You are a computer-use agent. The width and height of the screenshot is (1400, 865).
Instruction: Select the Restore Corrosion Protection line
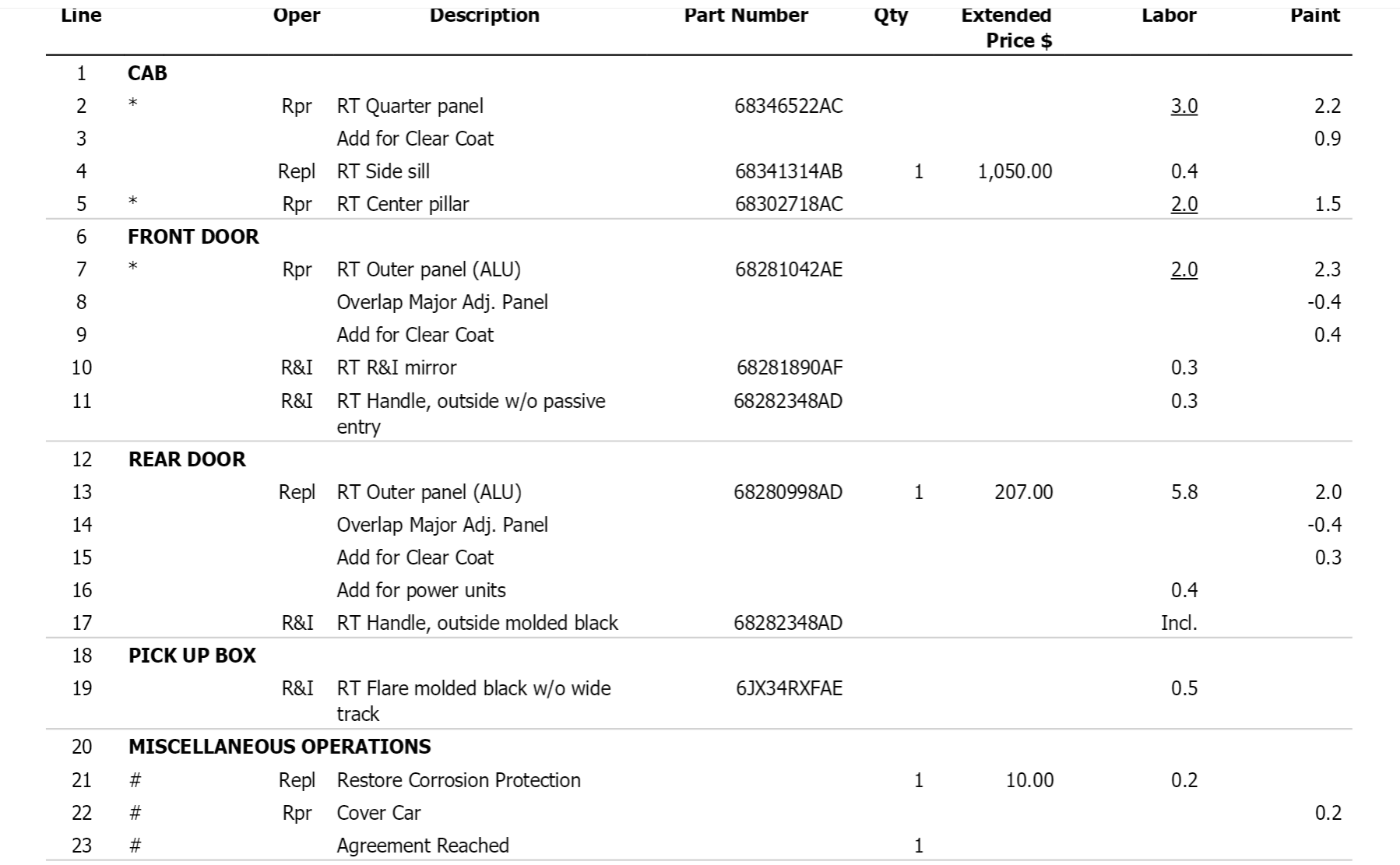[699, 780]
